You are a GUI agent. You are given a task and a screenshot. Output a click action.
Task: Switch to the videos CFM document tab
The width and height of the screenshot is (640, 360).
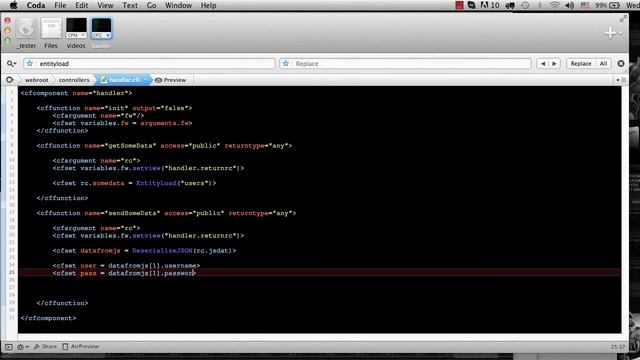click(76, 29)
